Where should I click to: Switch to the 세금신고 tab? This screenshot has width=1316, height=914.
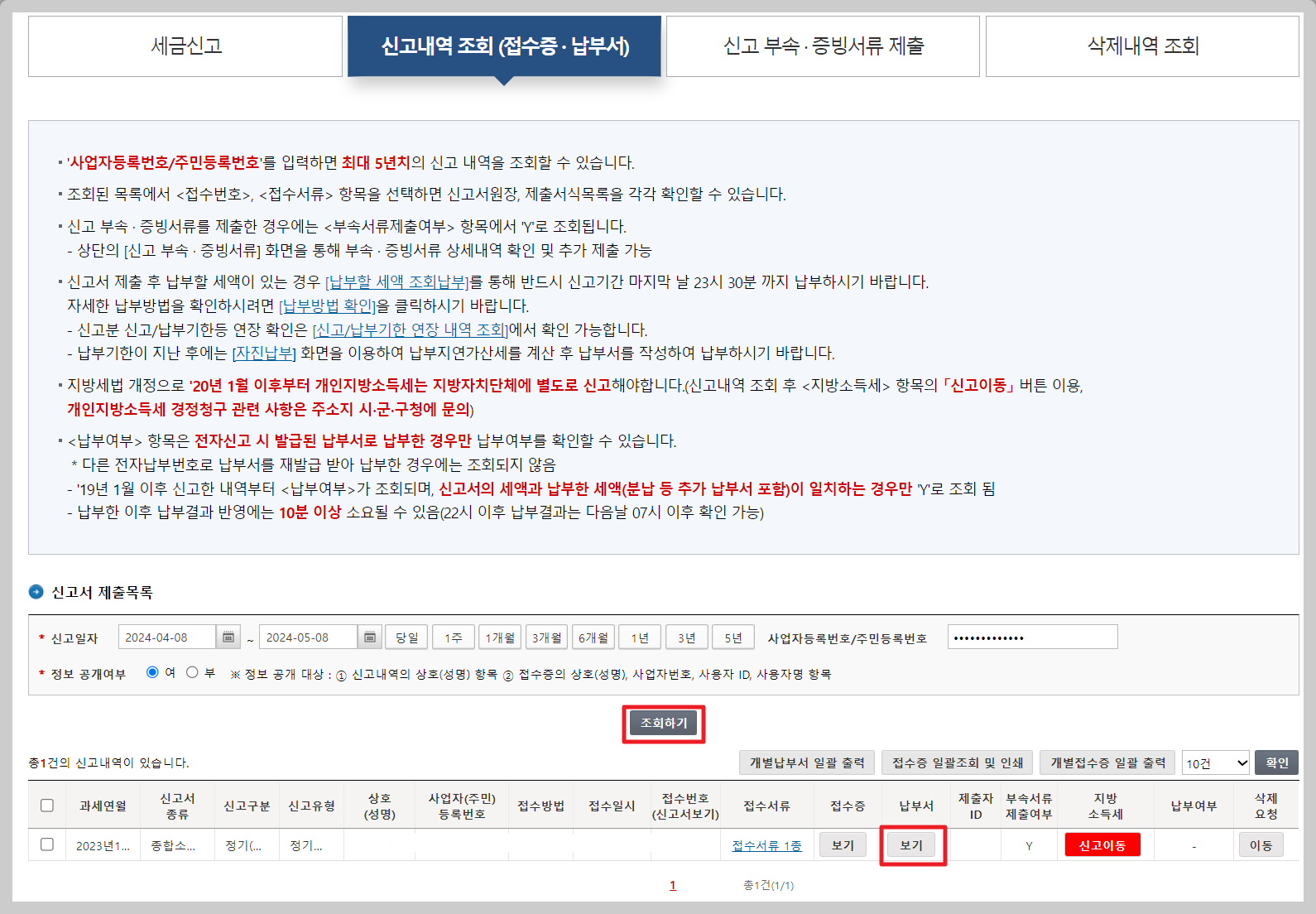coord(185,46)
